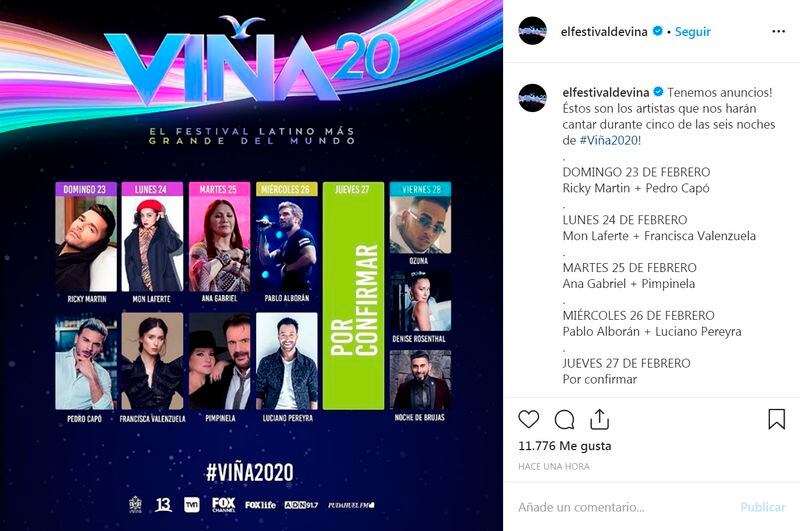Viewport: 800px width, 531px height.
Task: Open elfestivaldevina profile avatar in header
Action: tap(532, 31)
